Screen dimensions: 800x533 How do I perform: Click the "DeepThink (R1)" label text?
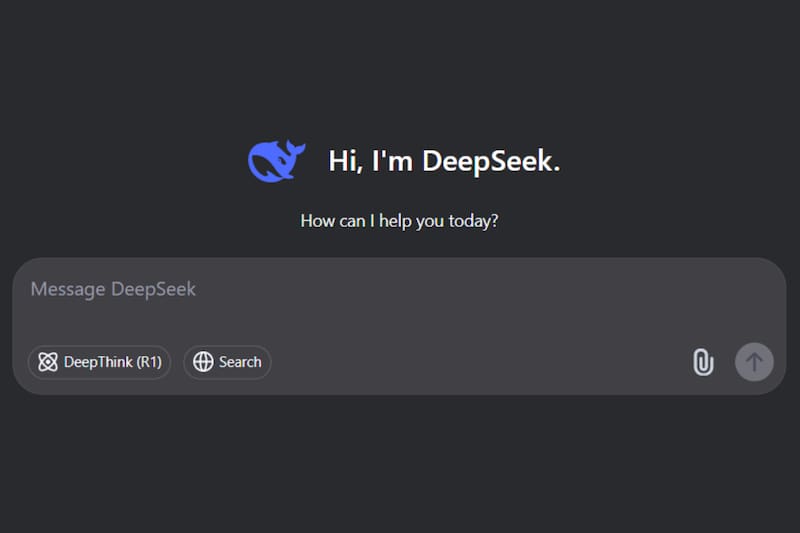pos(112,362)
